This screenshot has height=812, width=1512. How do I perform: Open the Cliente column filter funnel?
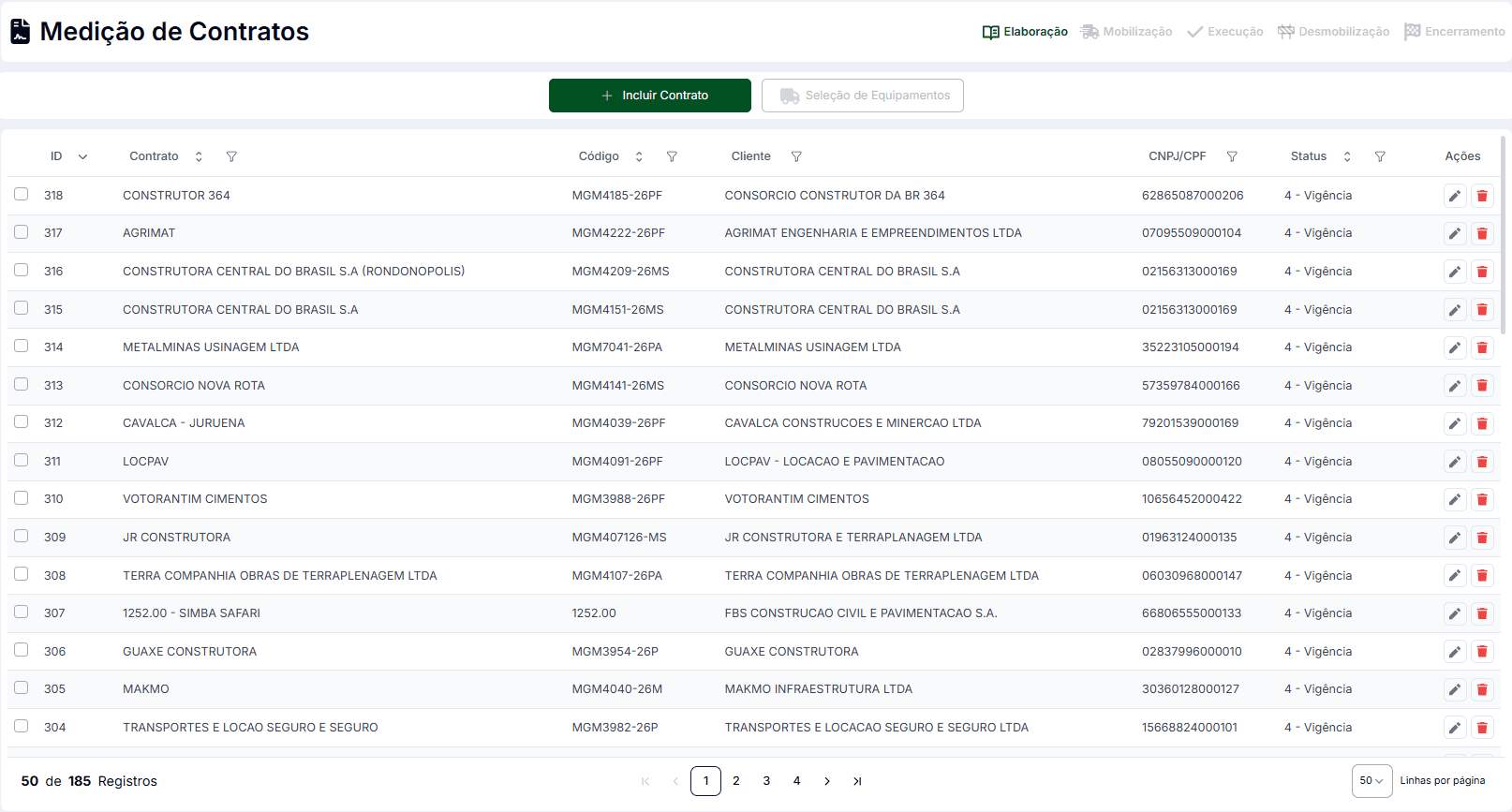(x=796, y=156)
